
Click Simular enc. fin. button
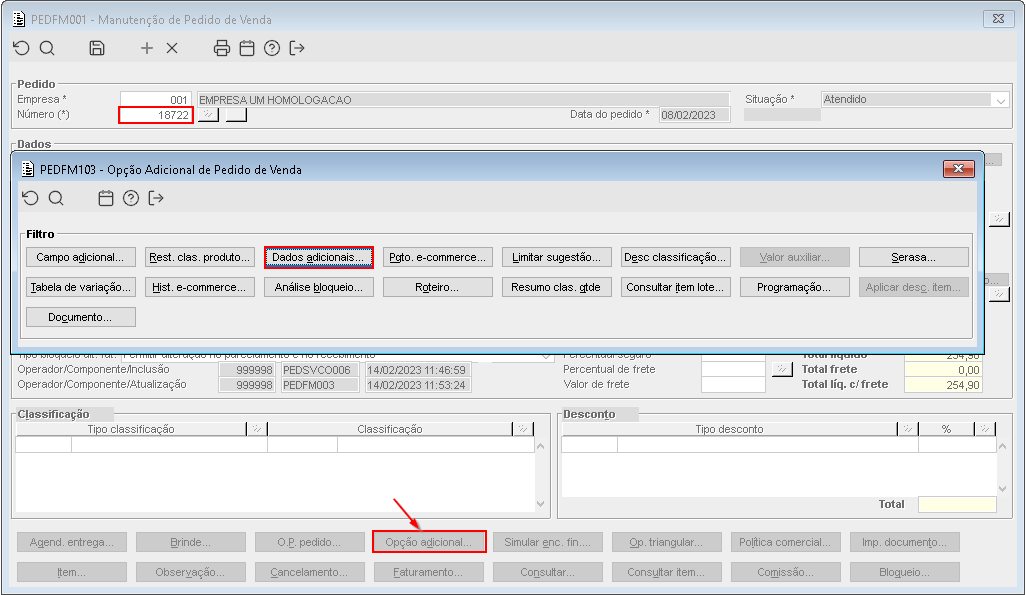point(548,542)
